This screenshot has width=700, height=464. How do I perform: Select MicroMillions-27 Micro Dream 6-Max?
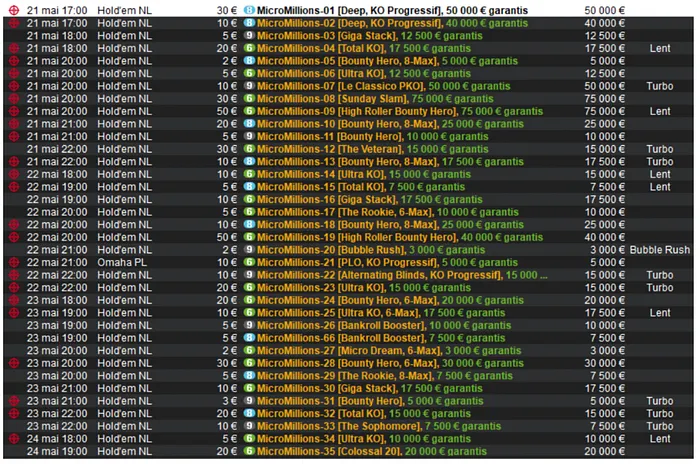click(389, 351)
